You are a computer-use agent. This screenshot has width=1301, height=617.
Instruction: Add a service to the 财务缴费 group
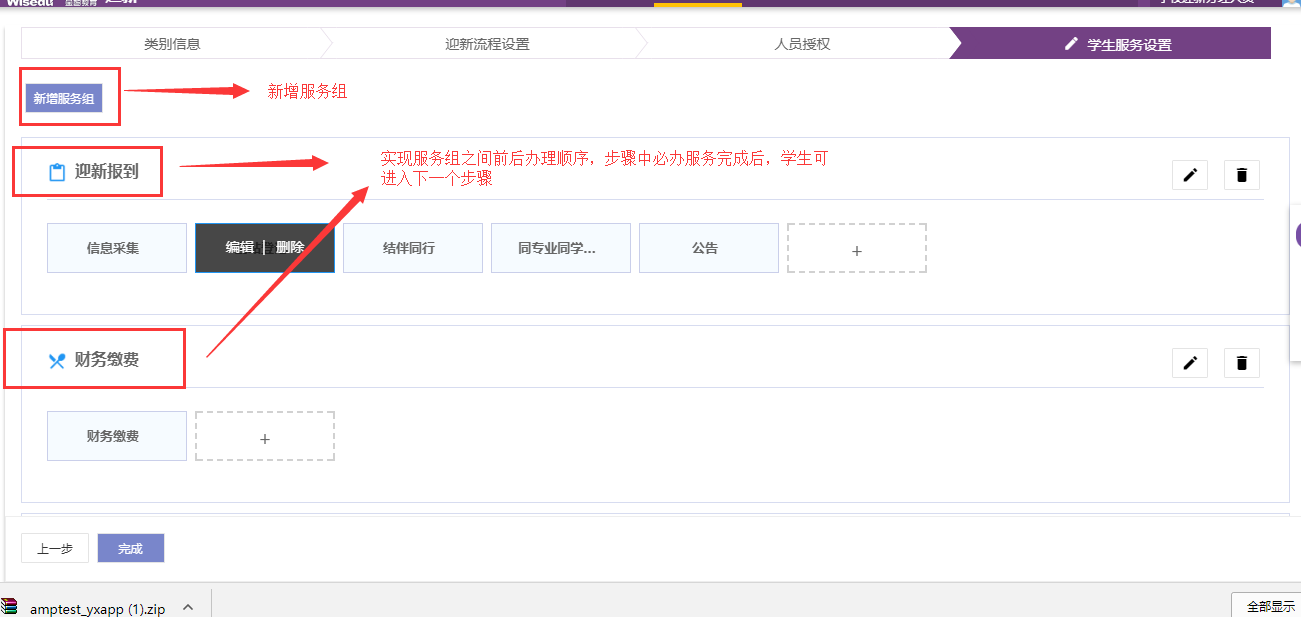[x=265, y=436]
